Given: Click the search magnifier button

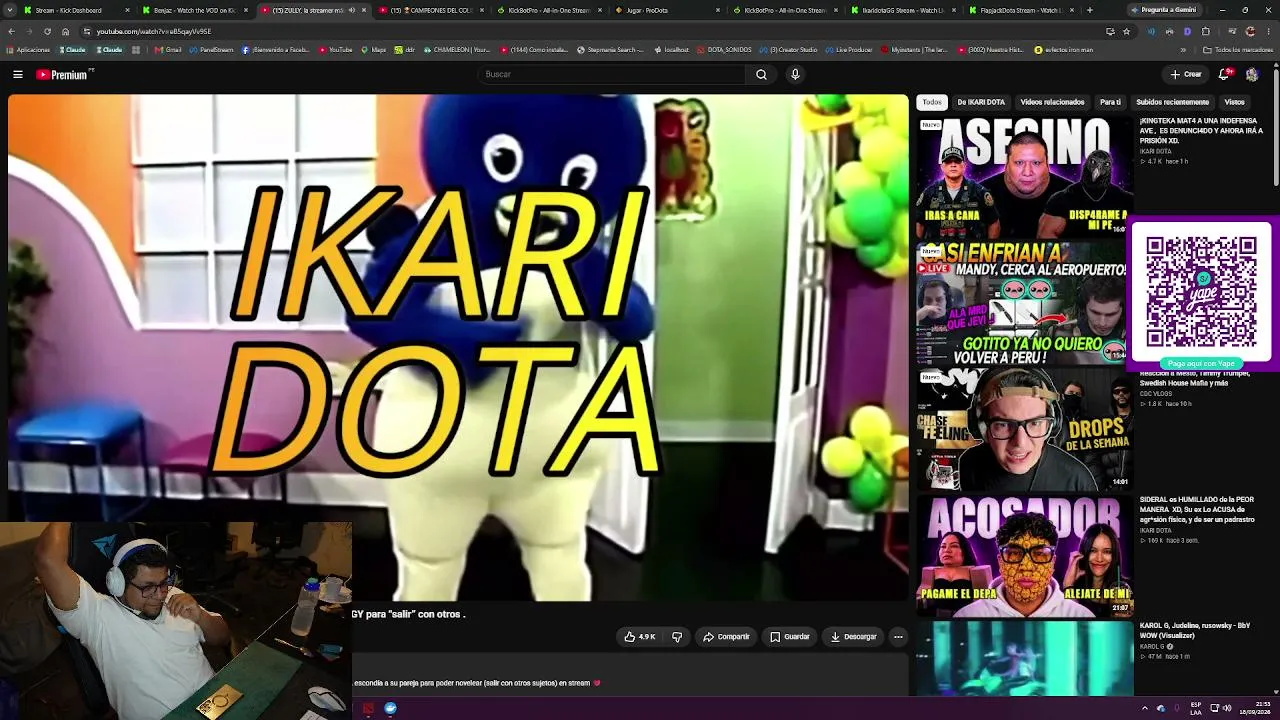Looking at the screenshot, I should pyautogui.click(x=761, y=74).
